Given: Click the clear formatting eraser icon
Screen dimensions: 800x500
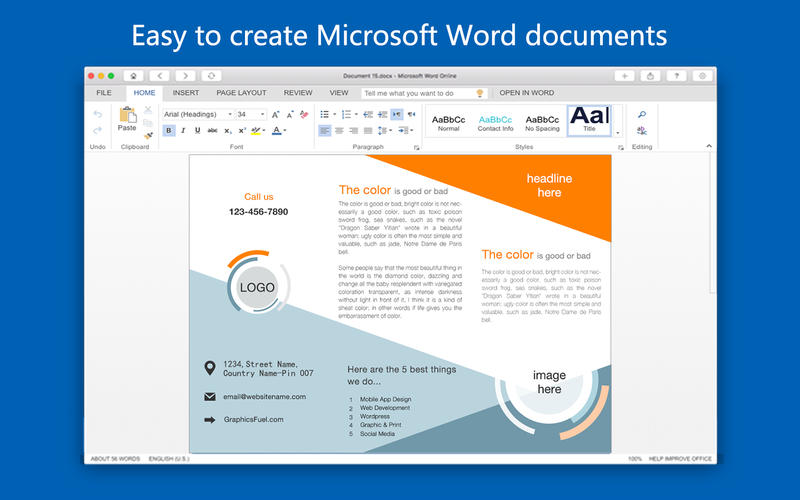Looking at the screenshot, I should click(x=304, y=114).
